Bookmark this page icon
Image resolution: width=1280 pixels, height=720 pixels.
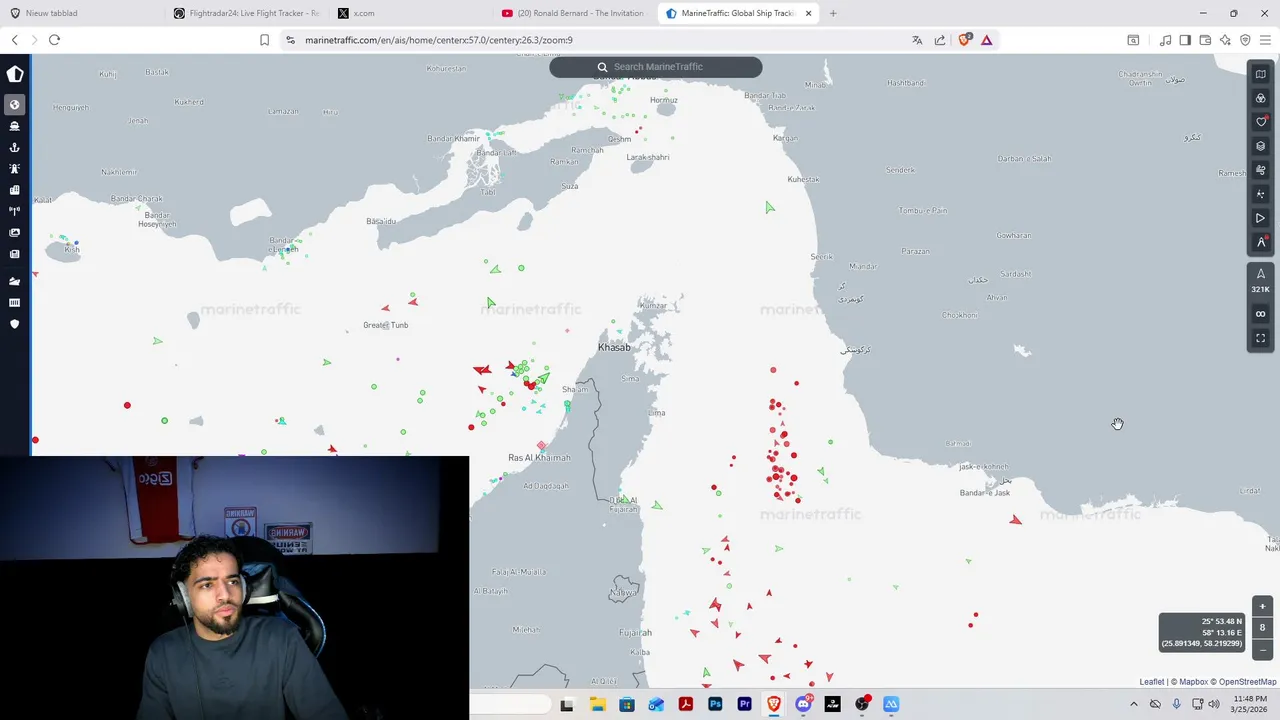pos(264,40)
